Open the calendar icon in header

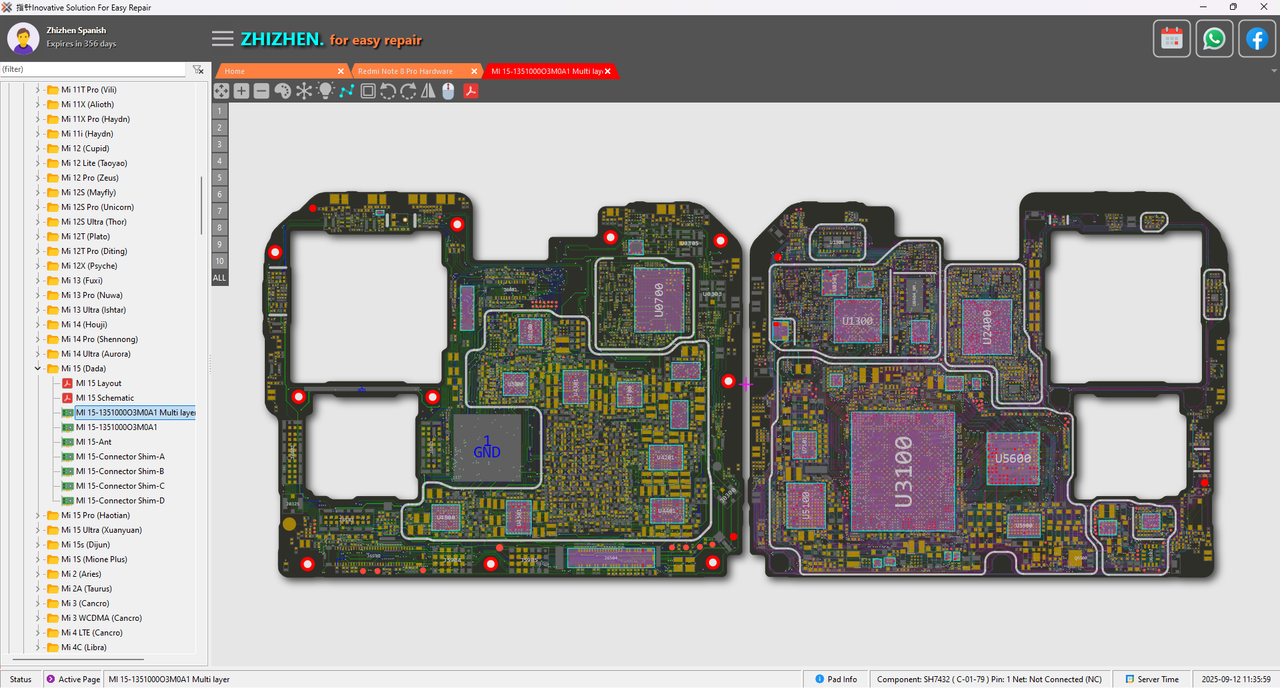point(1172,39)
